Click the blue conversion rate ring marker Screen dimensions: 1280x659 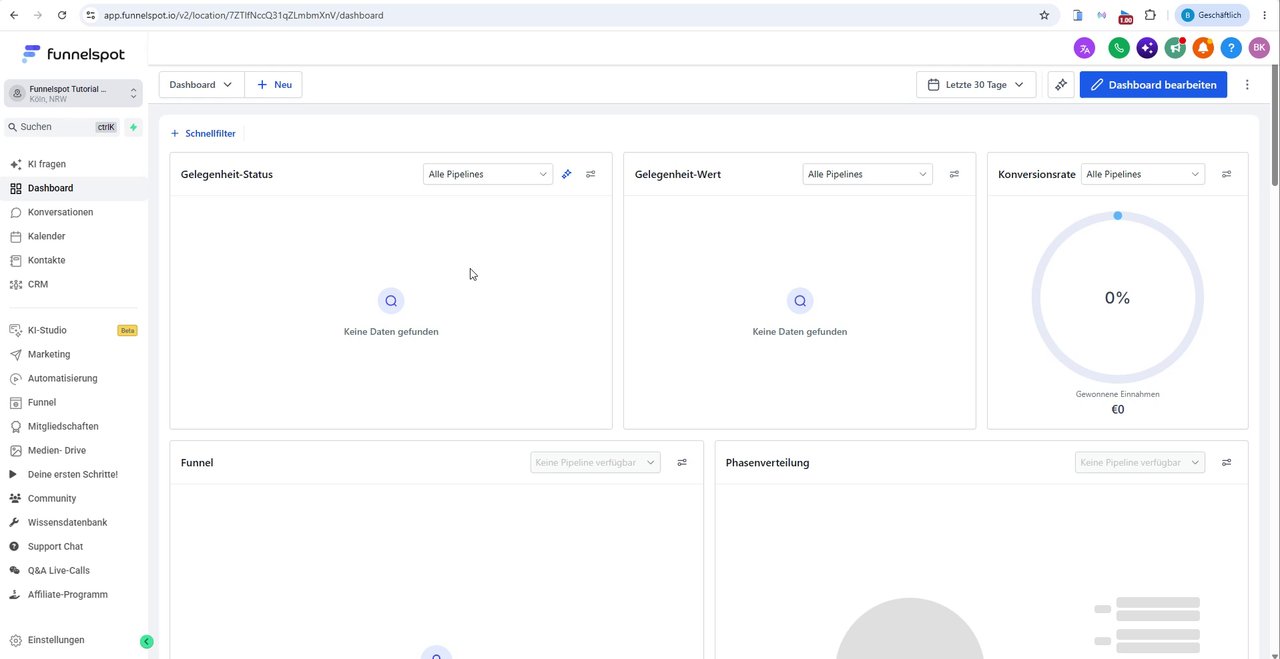point(1118,216)
